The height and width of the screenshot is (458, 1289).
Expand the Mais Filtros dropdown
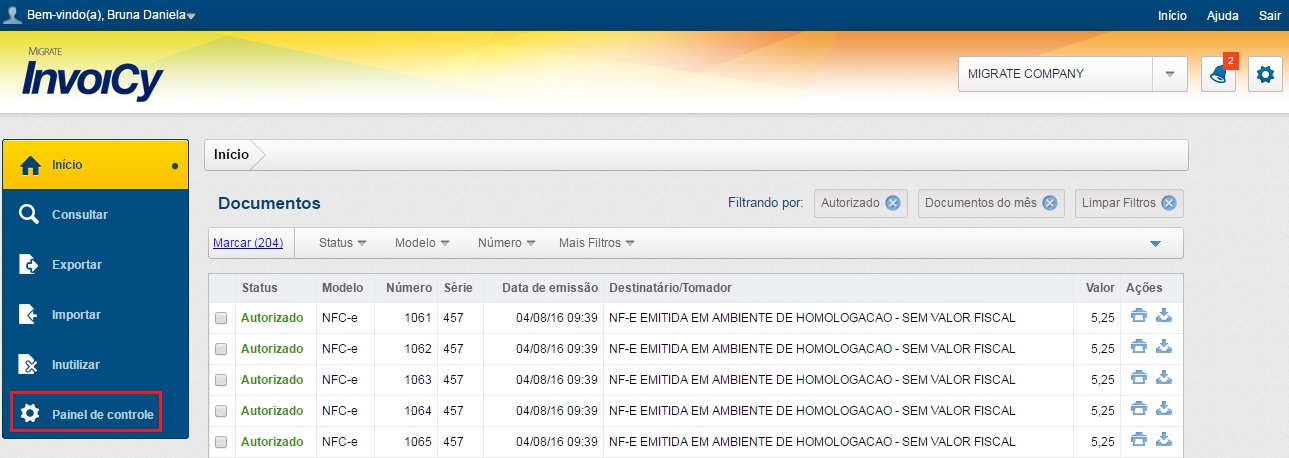coord(597,243)
